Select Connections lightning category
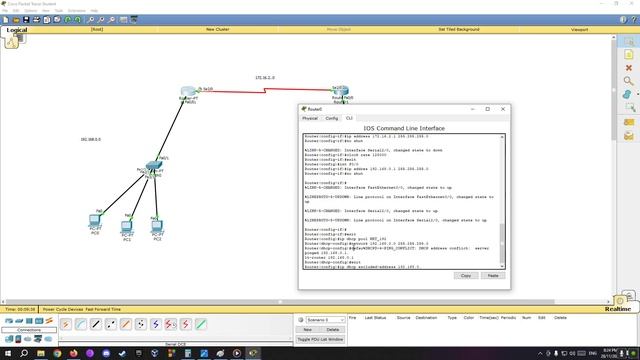This screenshot has width=640, height=360. tap(49, 321)
